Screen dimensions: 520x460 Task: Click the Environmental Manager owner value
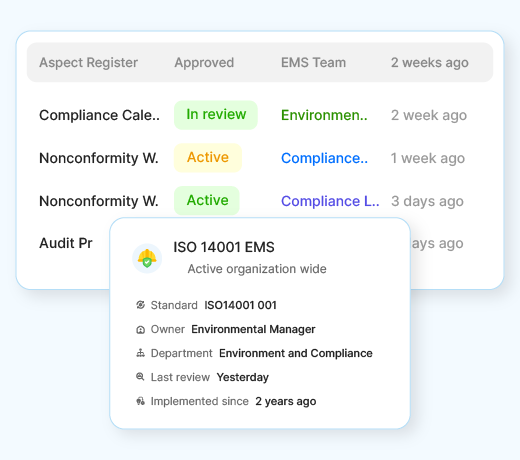[x=253, y=329]
